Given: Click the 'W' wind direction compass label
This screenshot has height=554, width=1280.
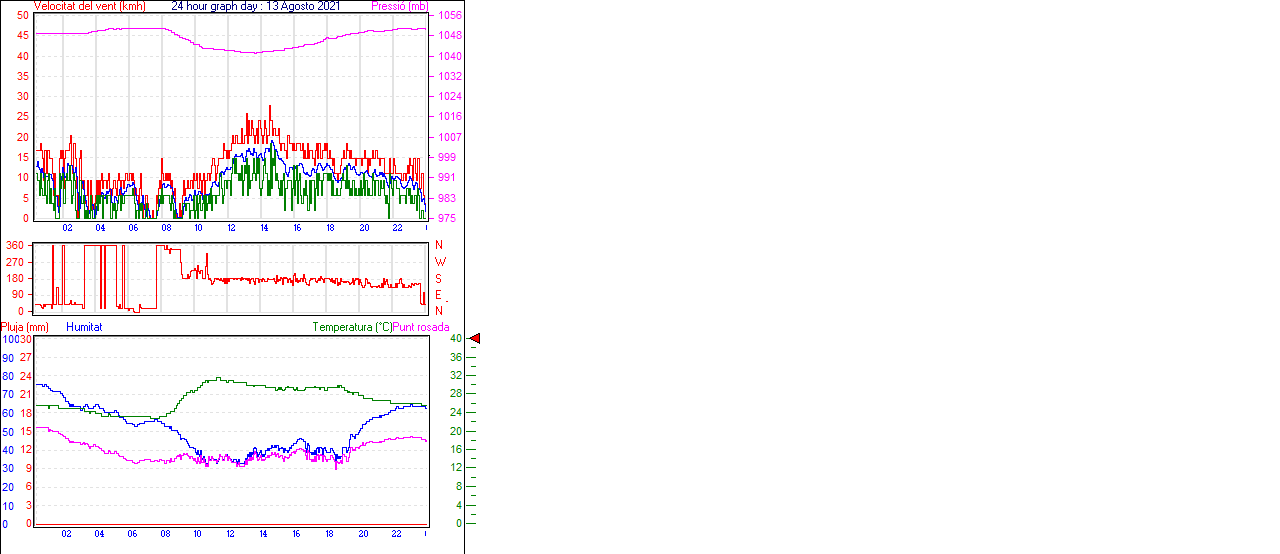Looking at the screenshot, I should coord(440,262).
